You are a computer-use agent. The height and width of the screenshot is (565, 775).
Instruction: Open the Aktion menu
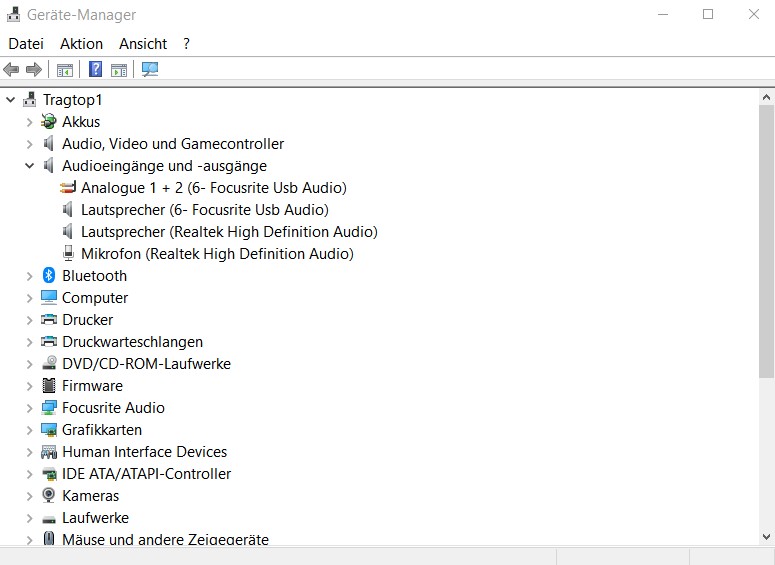tap(82, 43)
